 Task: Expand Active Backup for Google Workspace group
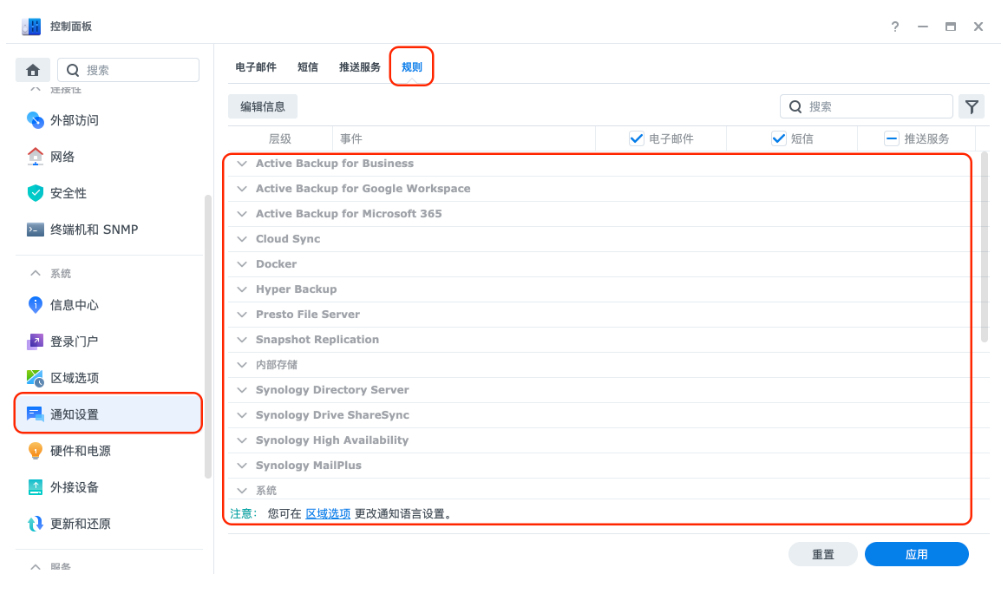click(x=242, y=188)
